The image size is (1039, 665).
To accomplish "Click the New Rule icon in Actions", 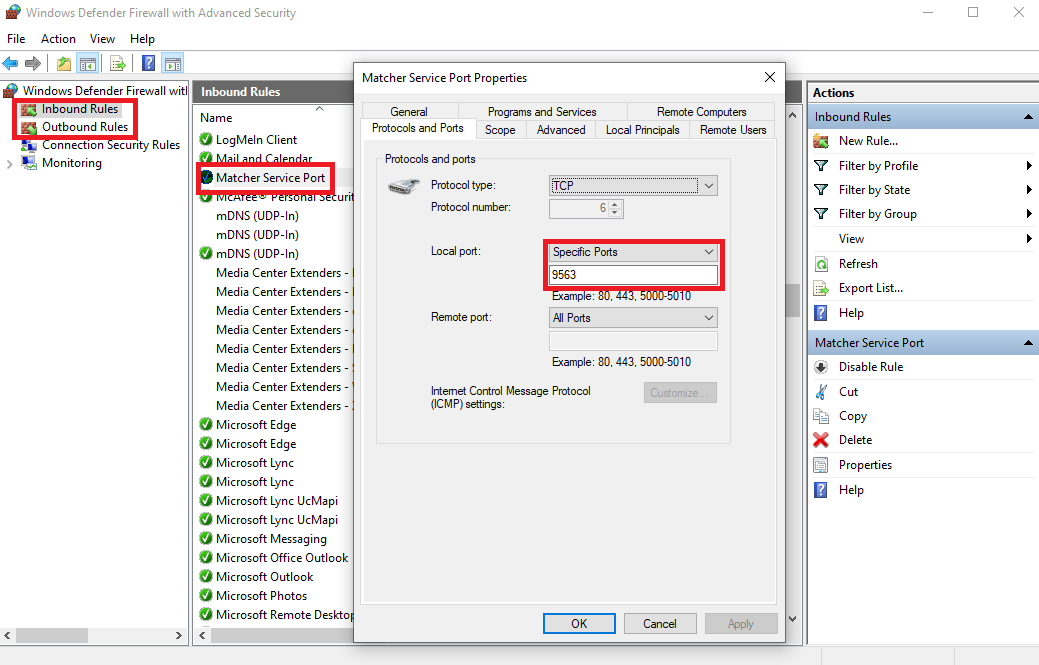I will (x=821, y=141).
